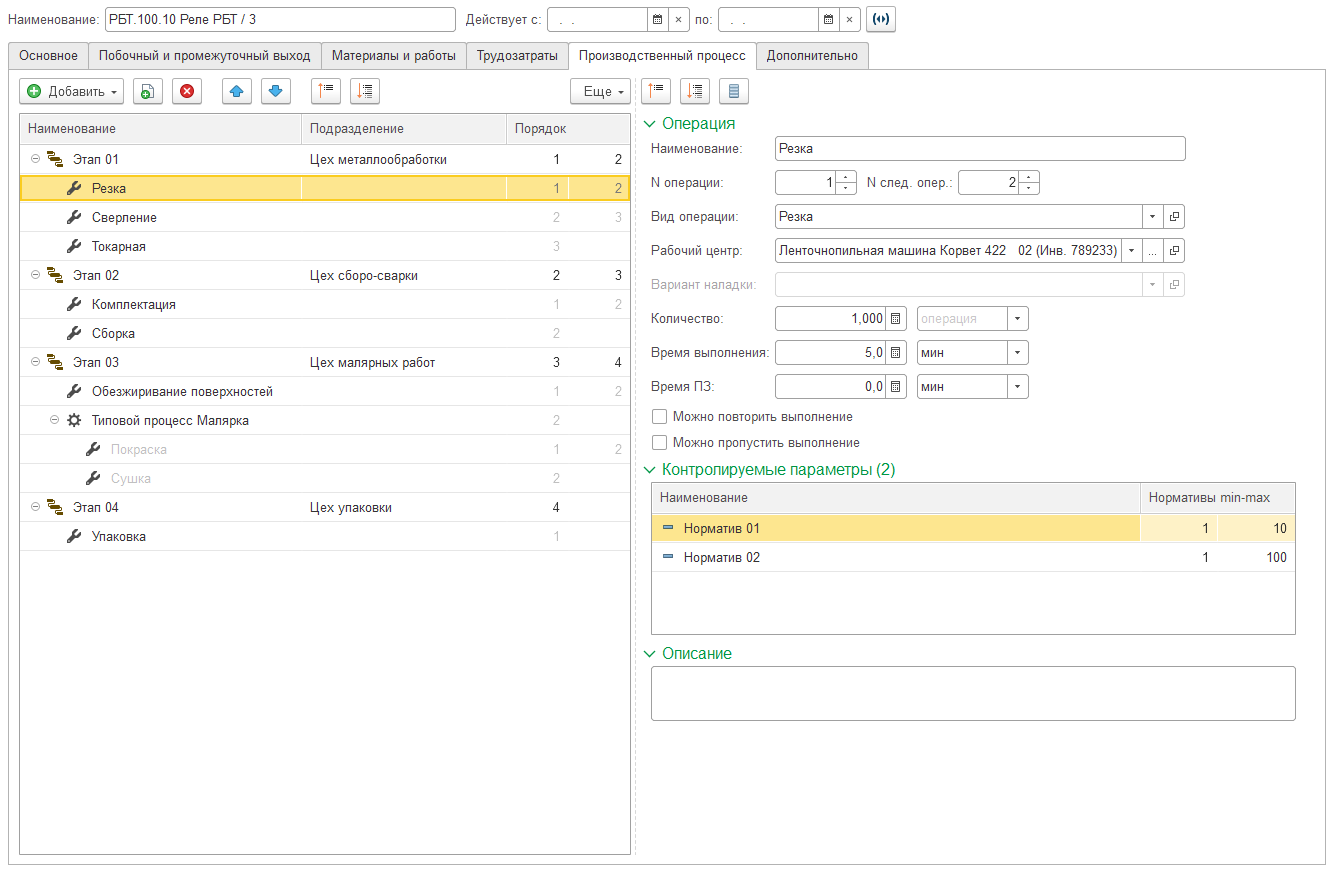Enable Можно пропустить выполнение checkbox

tap(659, 443)
